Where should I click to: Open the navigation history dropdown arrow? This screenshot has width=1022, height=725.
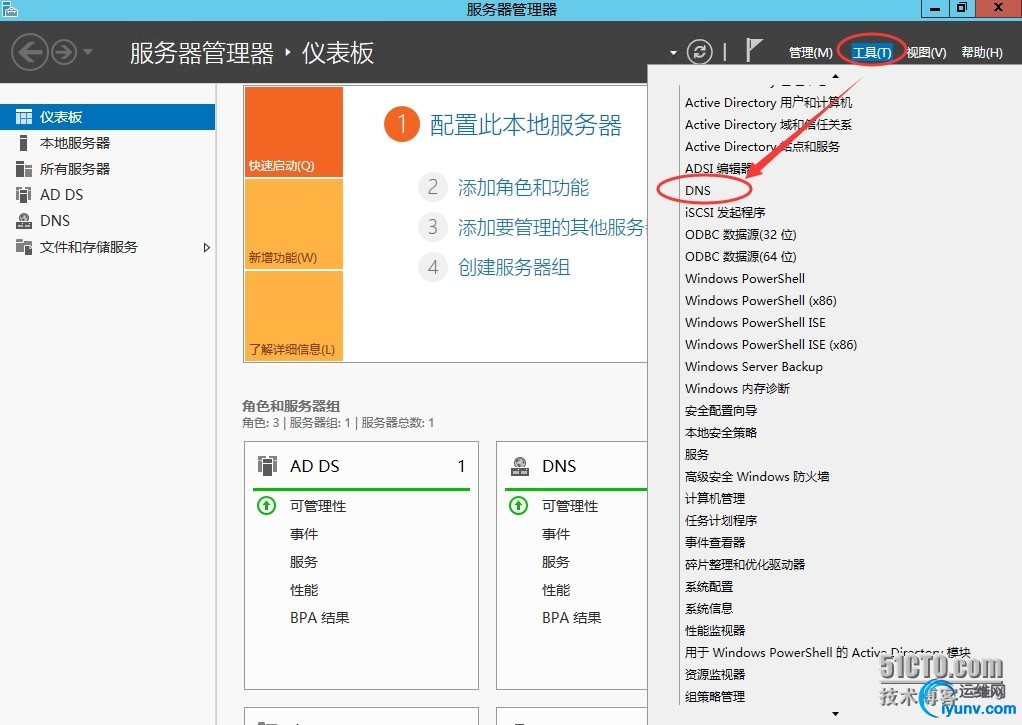(88, 52)
